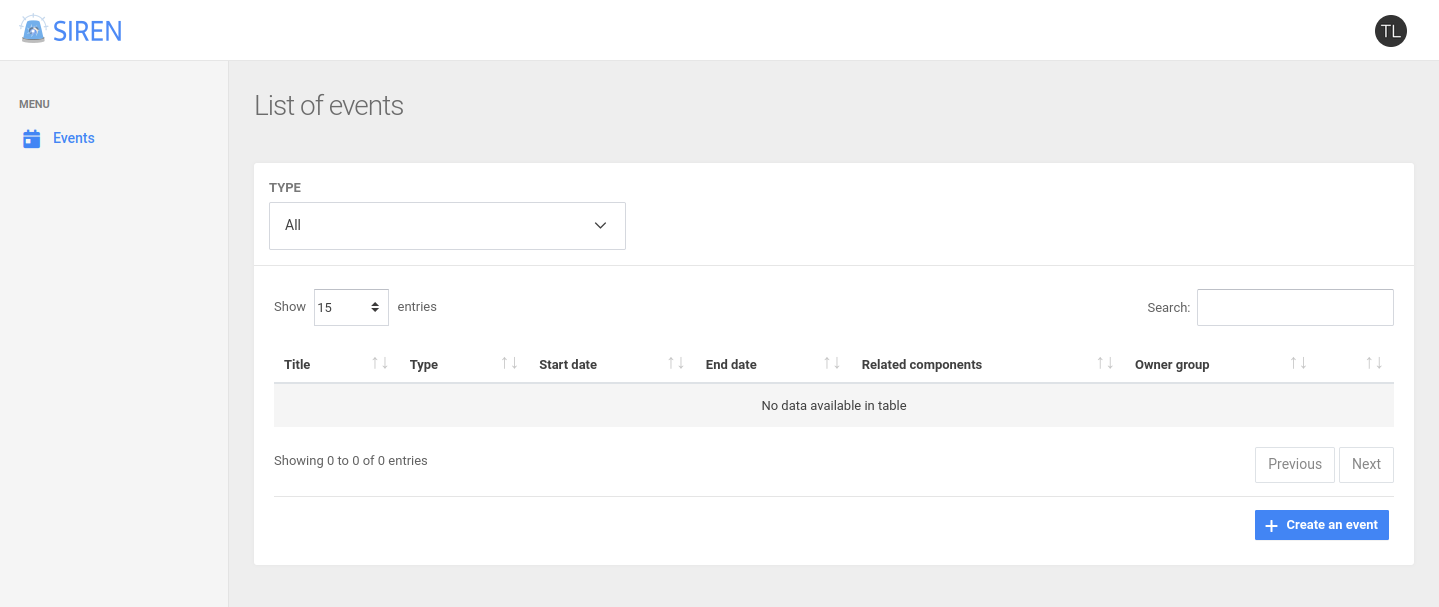Open the TL user avatar menu
Screen dimensions: 1439x607
coord(1390,31)
